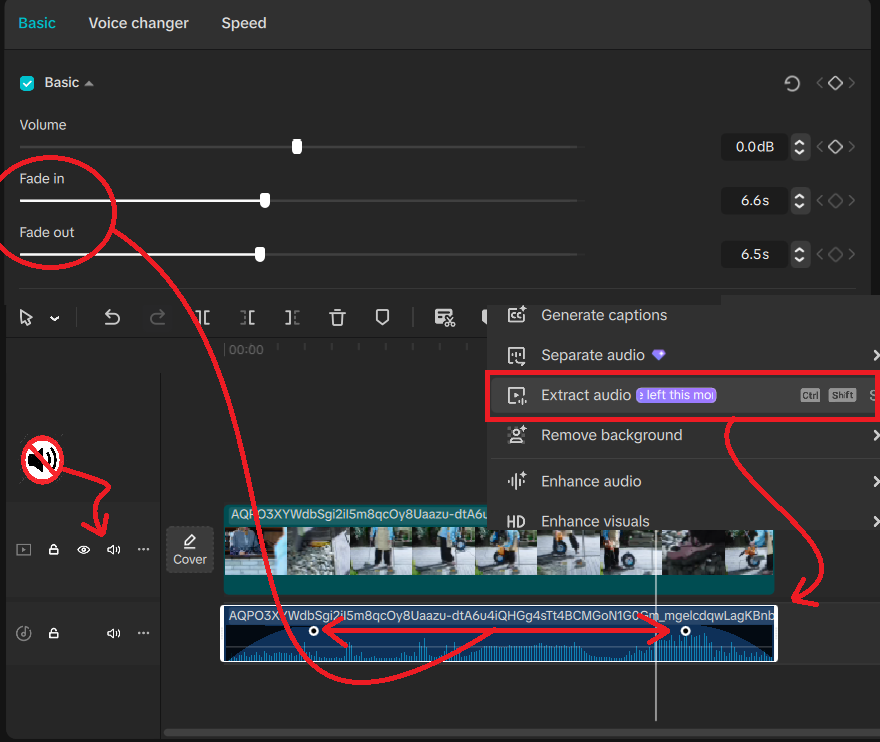The height and width of the screenshot is (742, 880).
Task: Click the Fade in value stepper arrows
Action: tap(799, 201)
